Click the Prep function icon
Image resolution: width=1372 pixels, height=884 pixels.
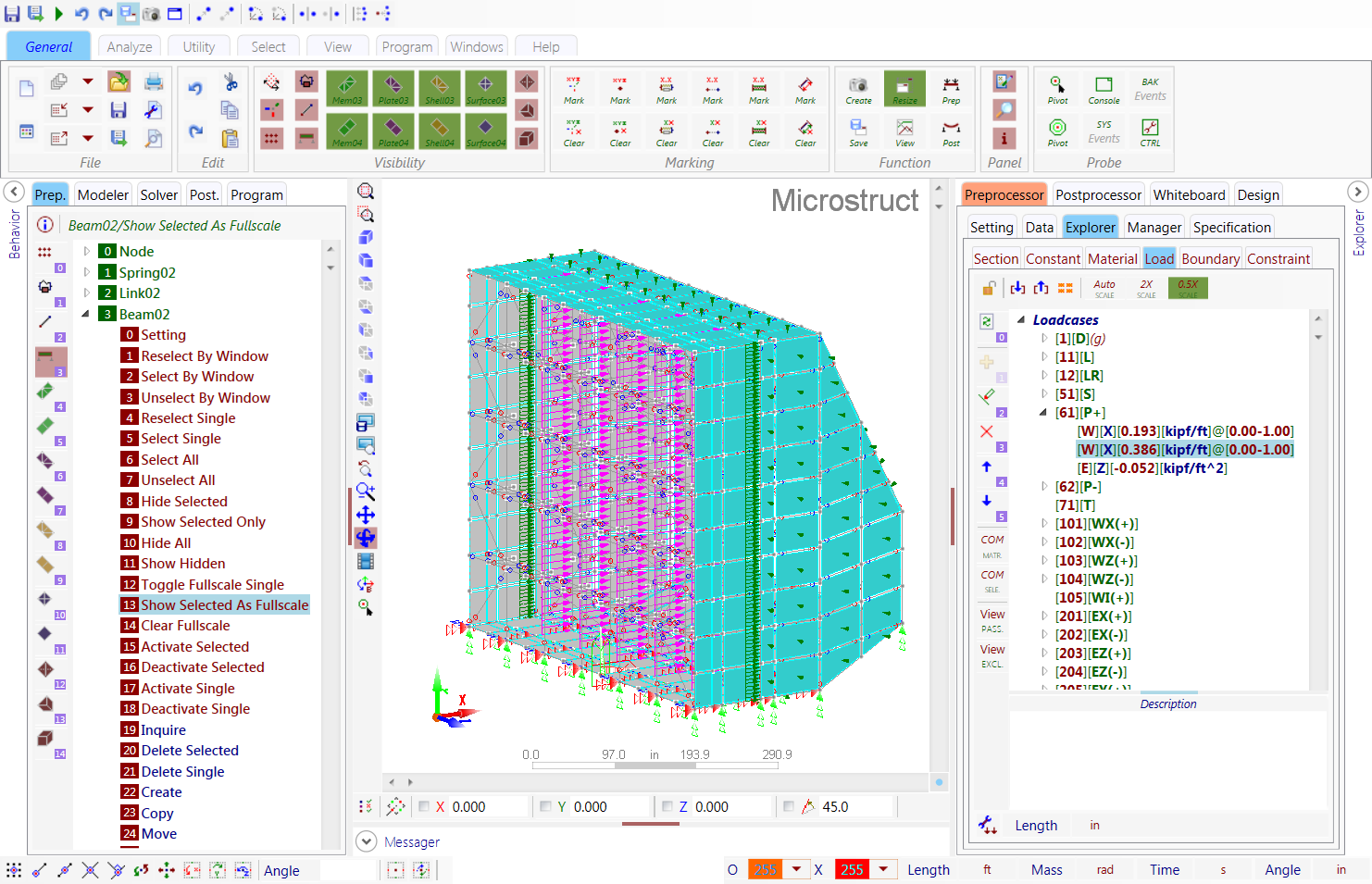(x=951, y=89)
